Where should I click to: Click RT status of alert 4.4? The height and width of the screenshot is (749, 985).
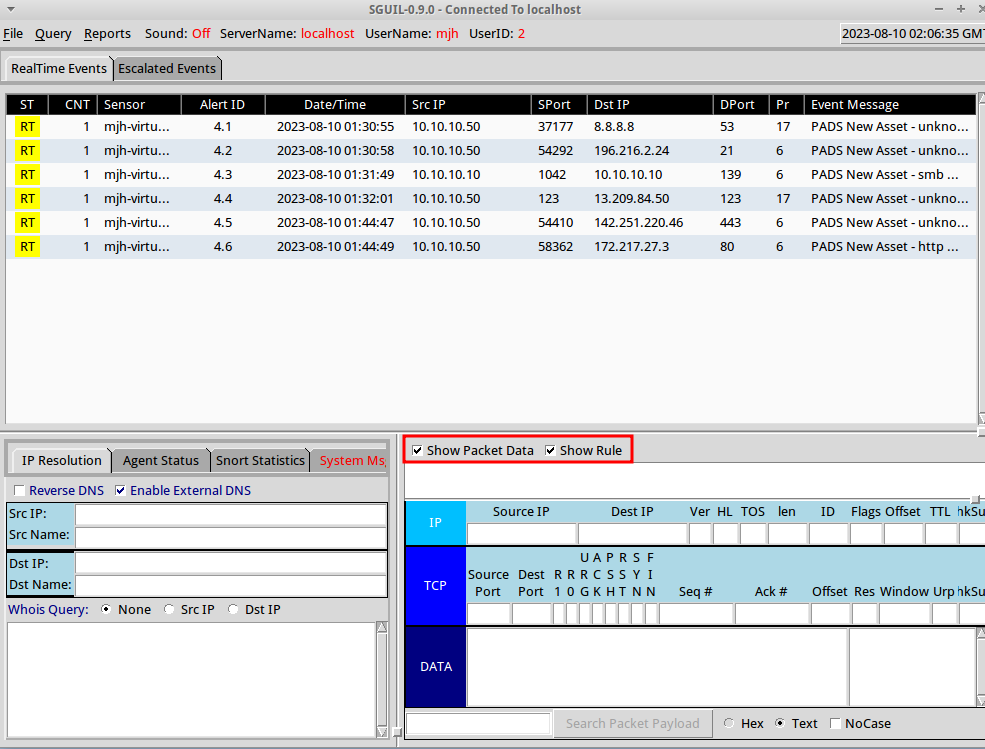(x=27, y=199)
